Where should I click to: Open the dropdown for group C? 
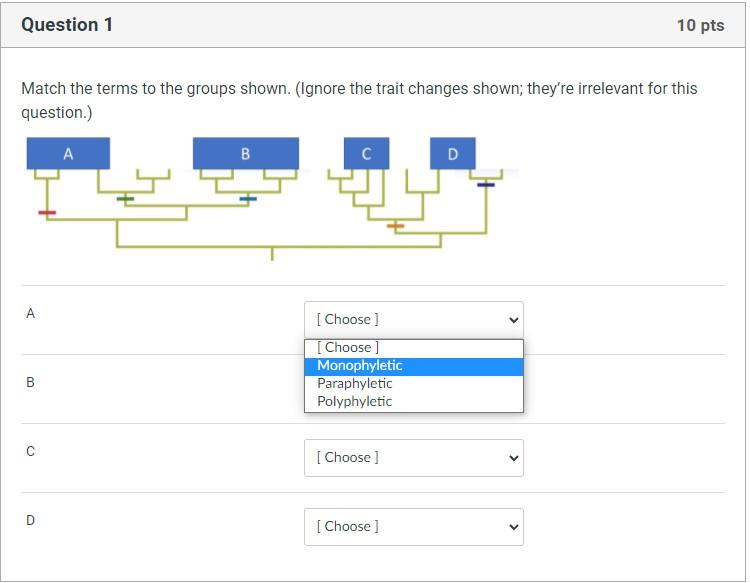(x=414, y=458)
